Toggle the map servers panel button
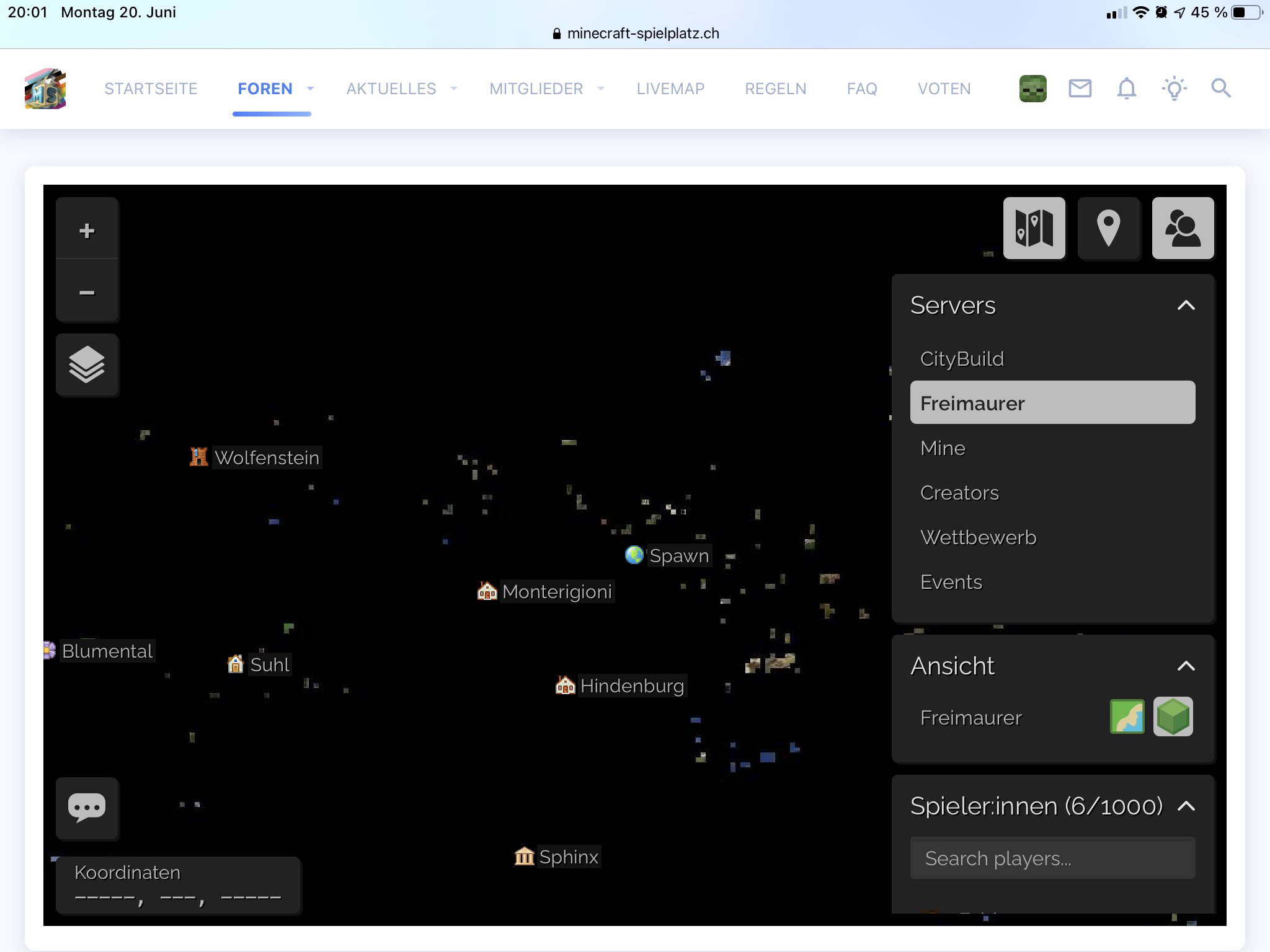 [x=1034, y=228]
